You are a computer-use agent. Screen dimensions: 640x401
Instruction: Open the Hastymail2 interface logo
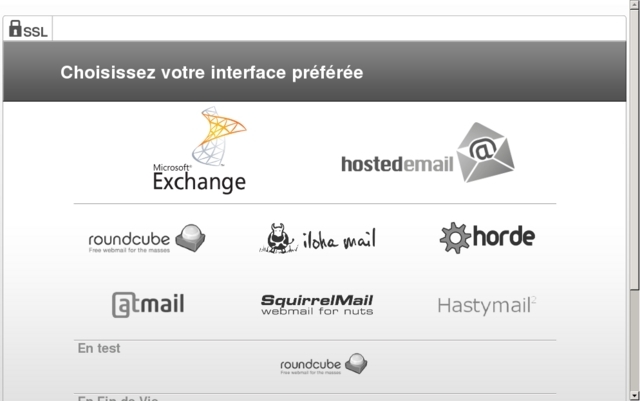point(487,305)
